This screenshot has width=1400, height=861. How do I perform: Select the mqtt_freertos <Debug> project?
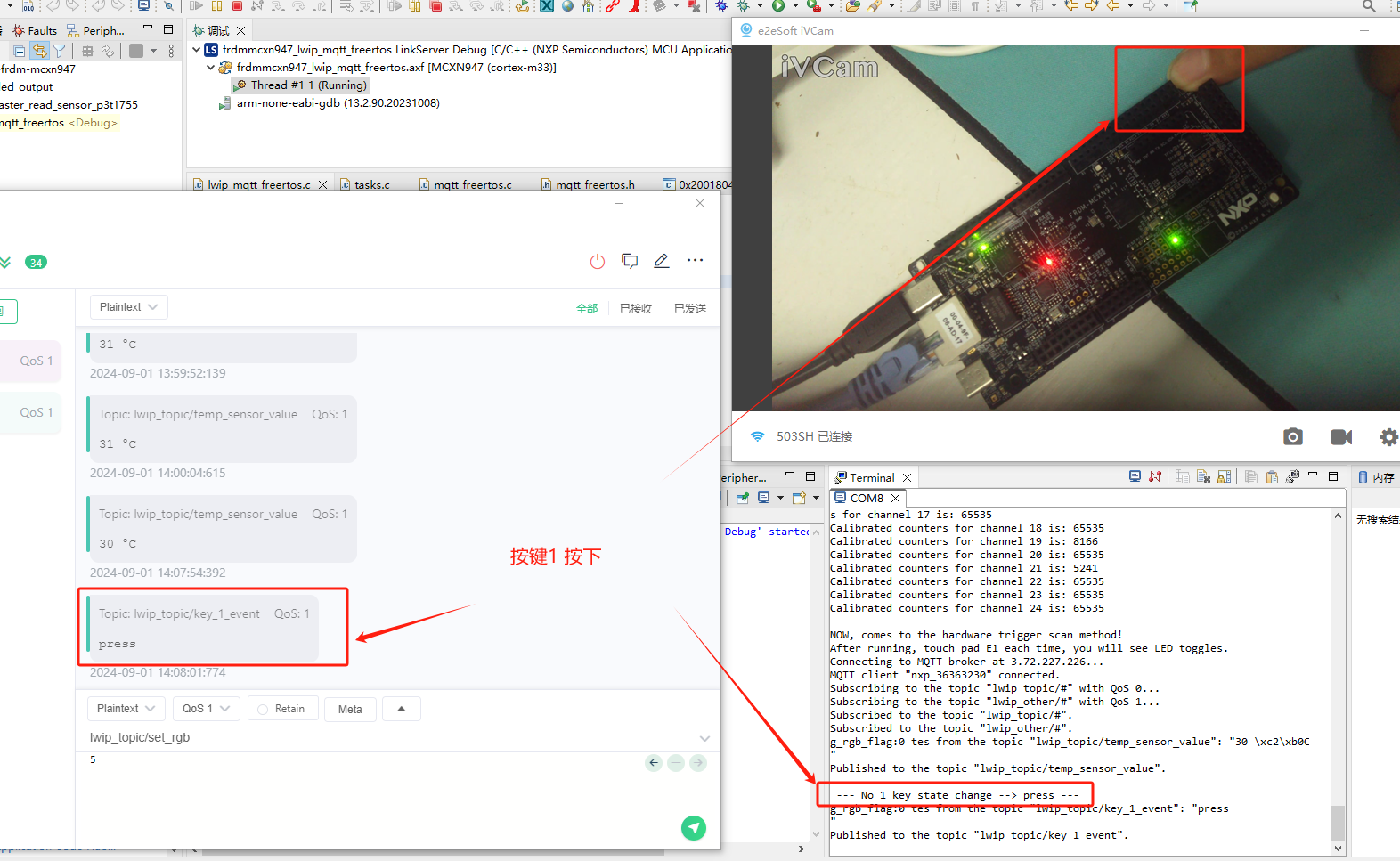pyautogui.click(x=59, y=123)
